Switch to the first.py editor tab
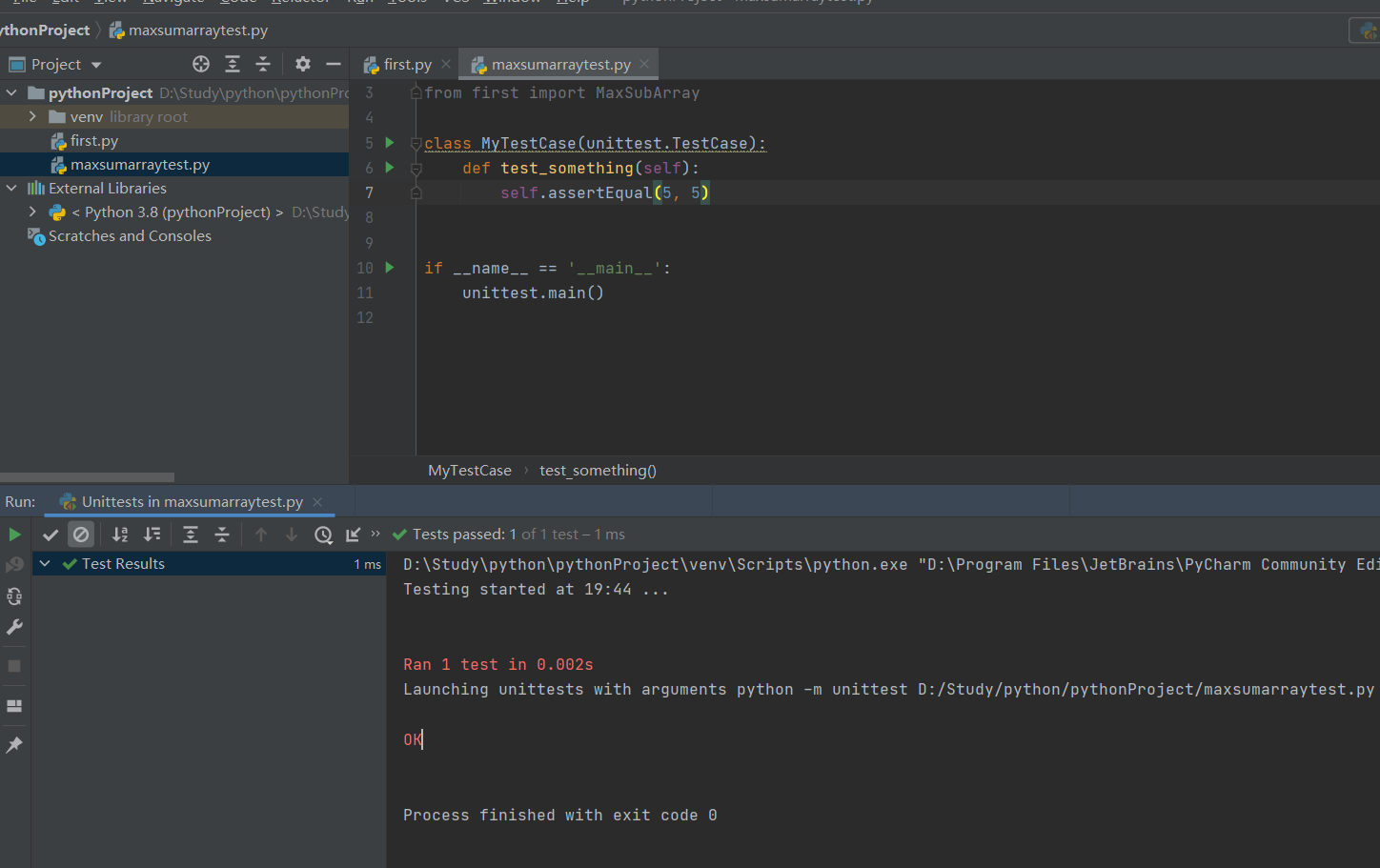This screenshot has height=868, width=1380. [x=406, y=64]
